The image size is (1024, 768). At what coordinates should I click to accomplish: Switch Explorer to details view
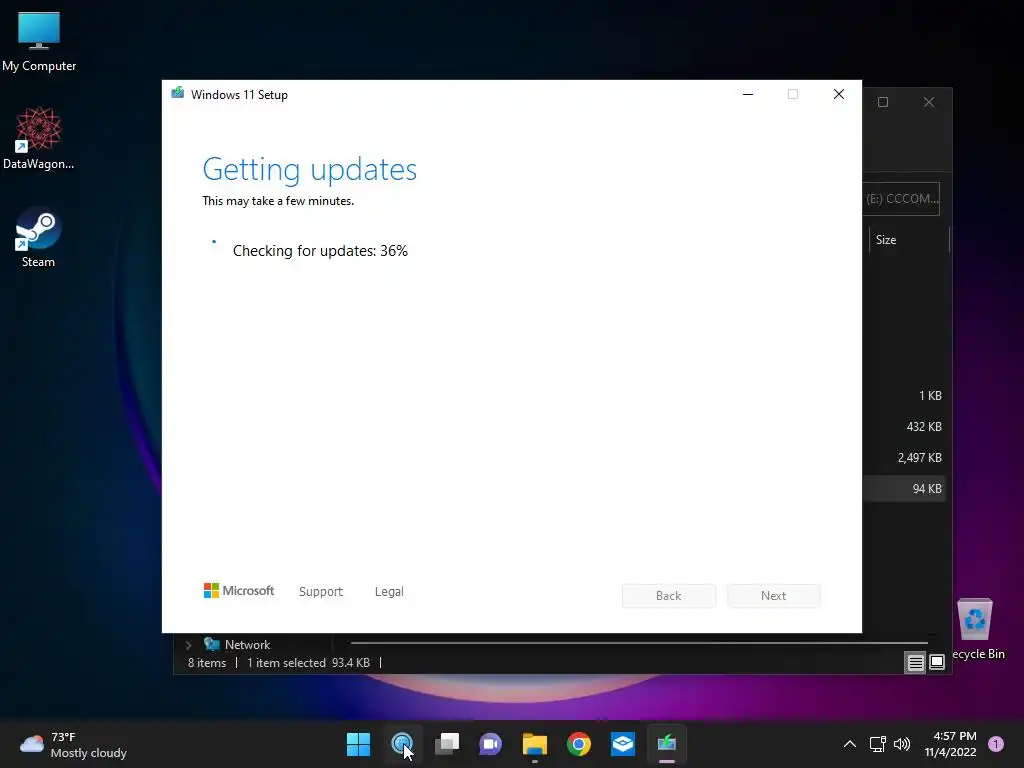[x=916, y=663]
